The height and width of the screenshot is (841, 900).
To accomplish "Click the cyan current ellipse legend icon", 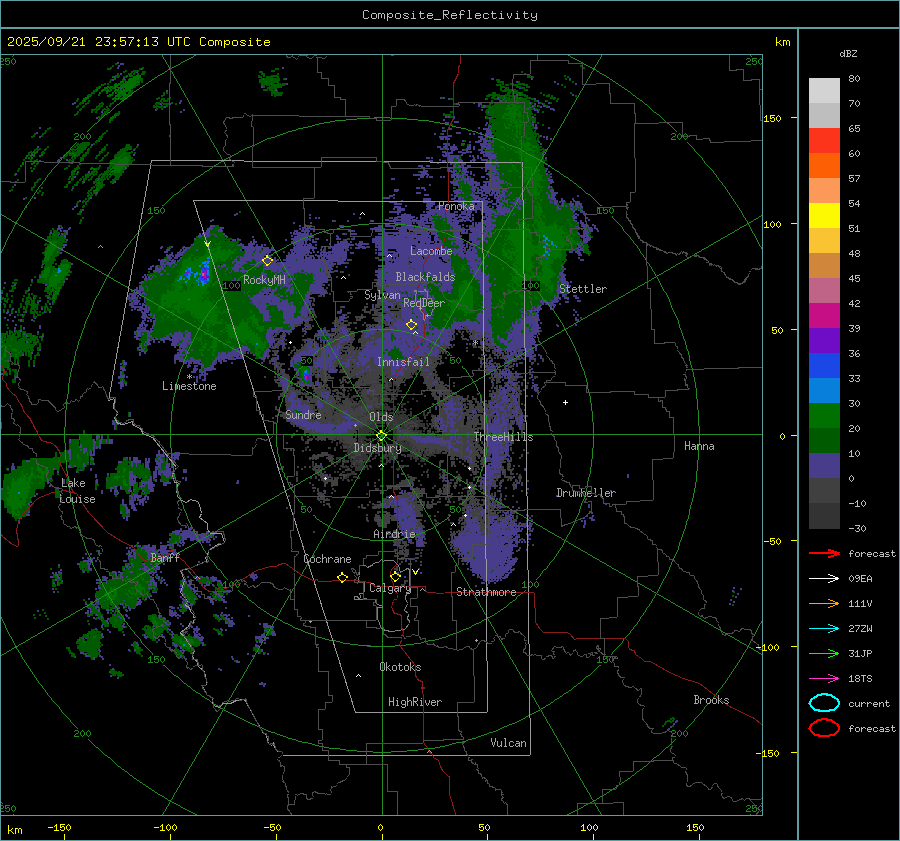I will click(824, 703).
